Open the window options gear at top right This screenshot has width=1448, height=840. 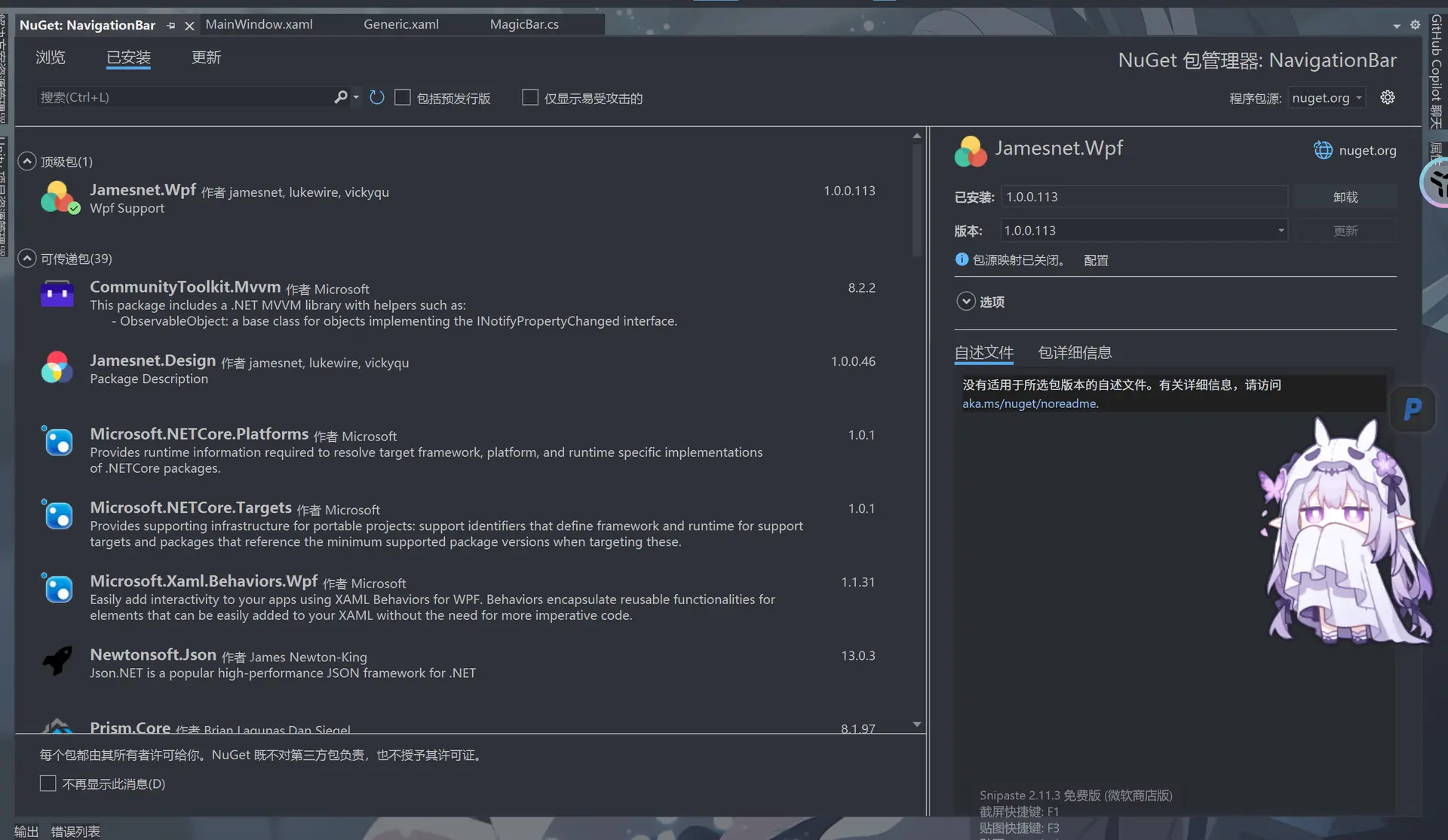(x=1415, y=25)
